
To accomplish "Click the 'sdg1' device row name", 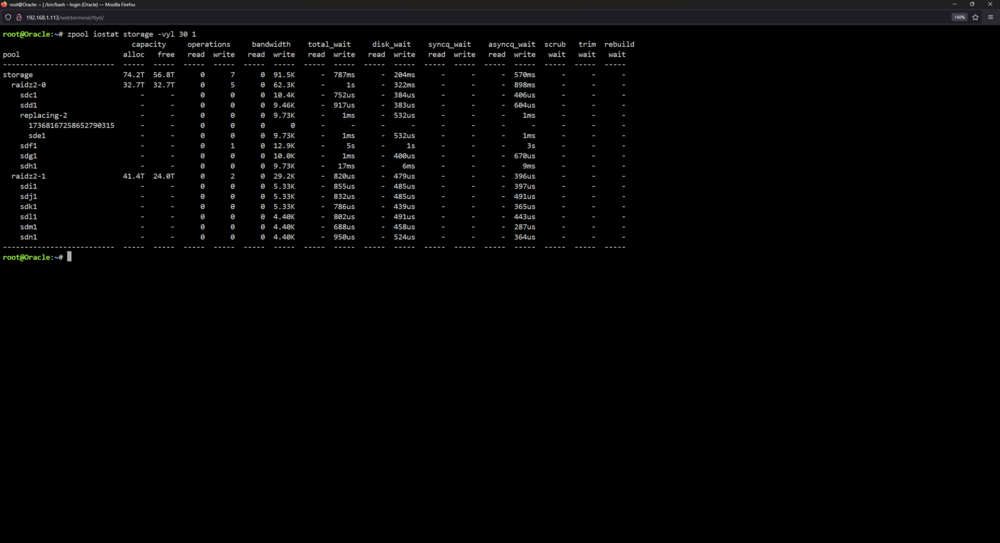I will [29, 156].
